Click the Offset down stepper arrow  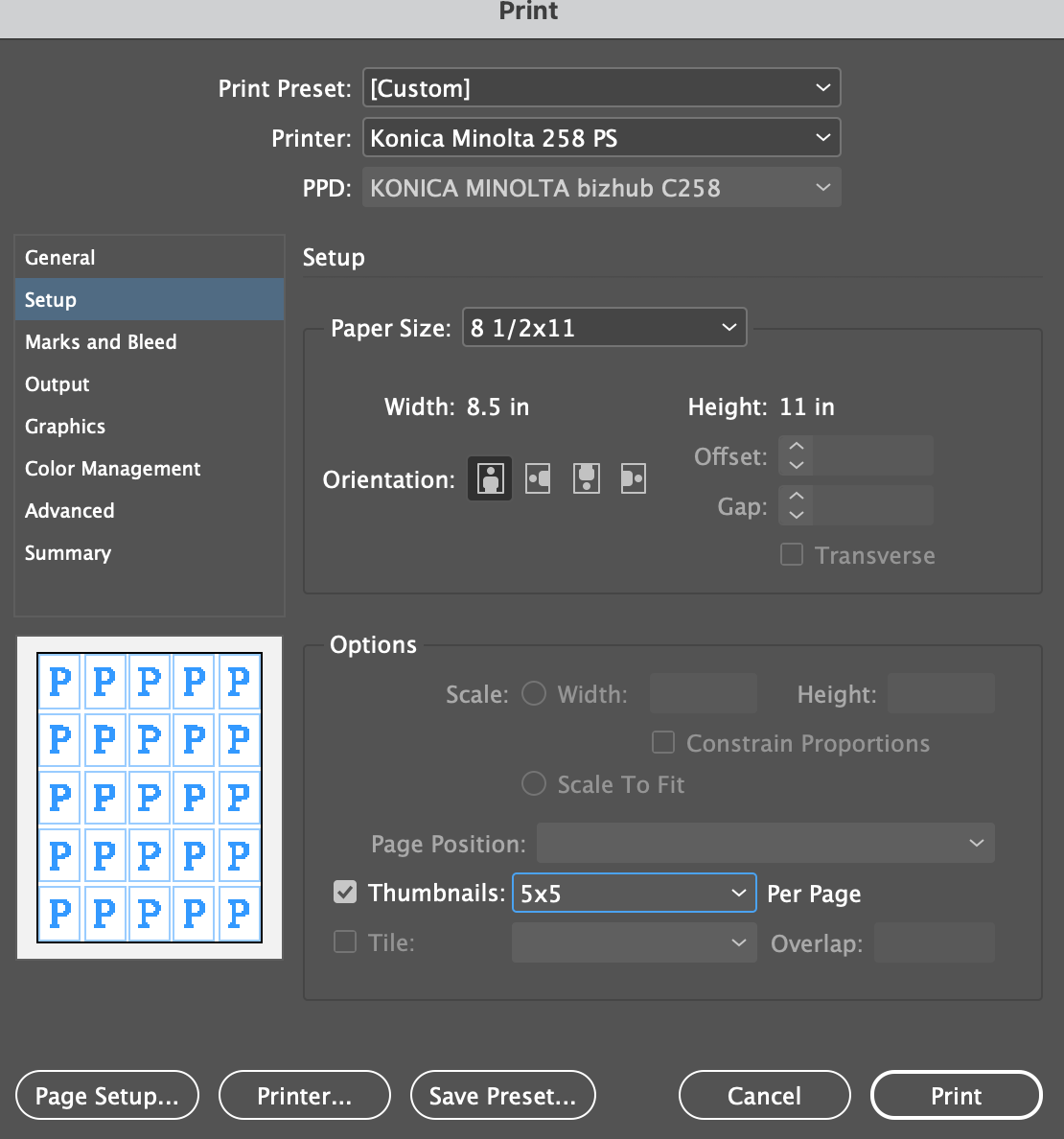click(796, 463)
